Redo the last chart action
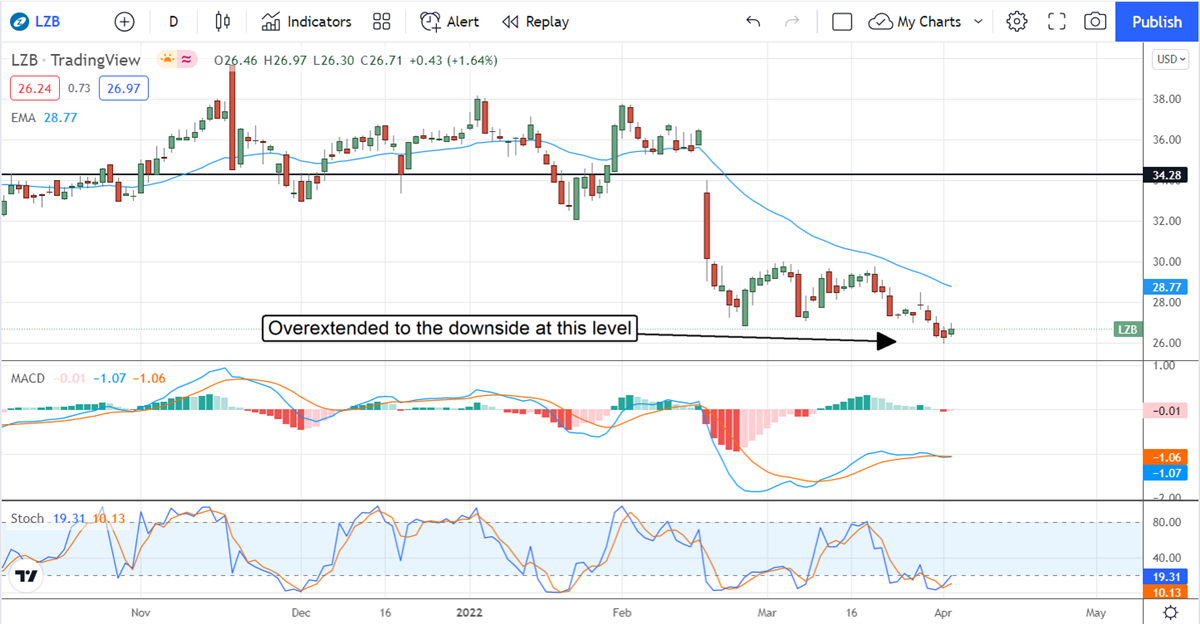 point(792,21)
